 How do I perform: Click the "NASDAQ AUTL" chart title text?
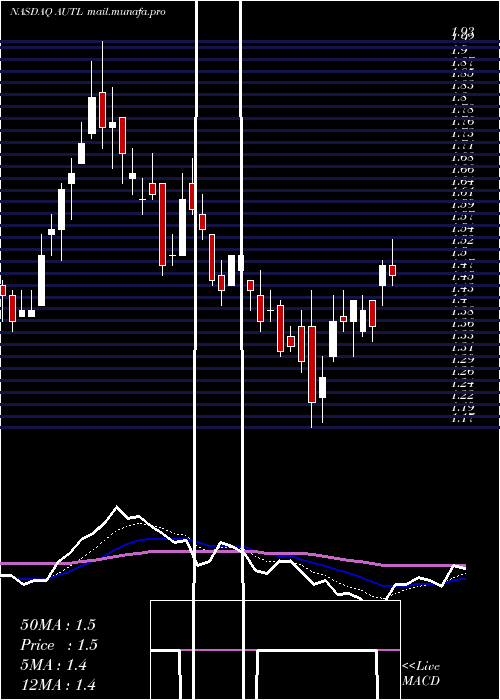46,12
